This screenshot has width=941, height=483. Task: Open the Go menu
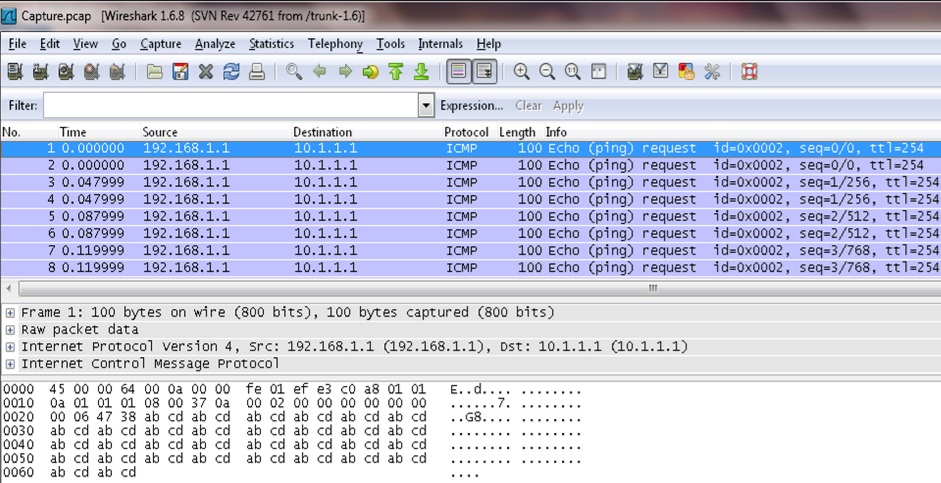[x=119, y=44]
